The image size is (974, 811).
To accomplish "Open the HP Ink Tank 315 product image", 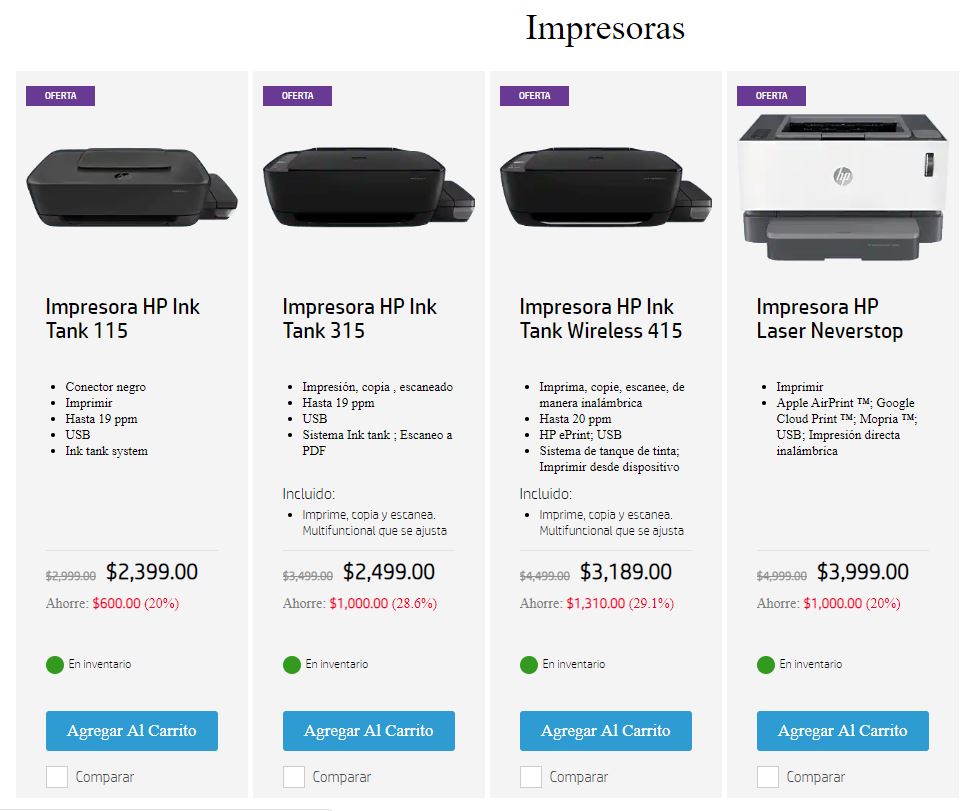I will [x=369, y=188].
